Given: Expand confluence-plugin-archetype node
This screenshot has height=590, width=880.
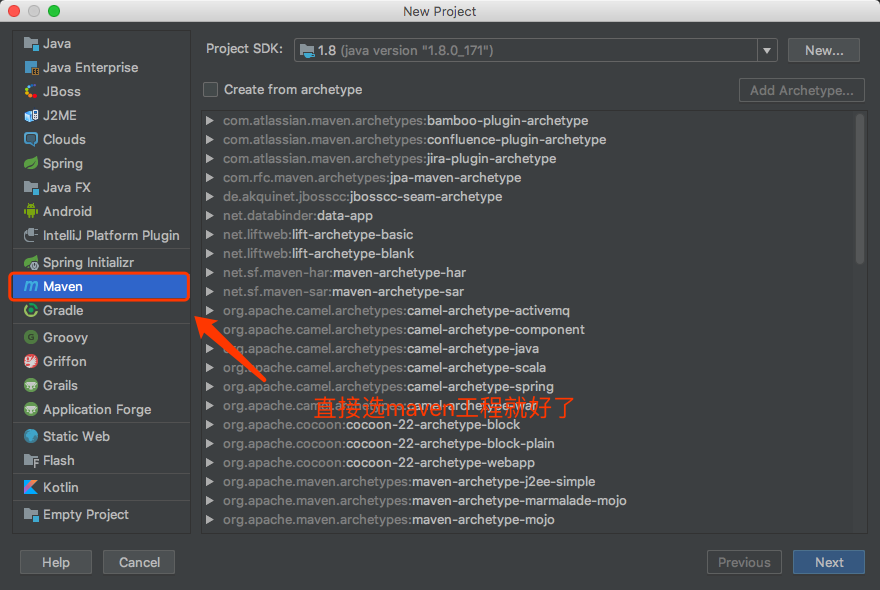Looking at the screenshot, I should click(x=209, y=140).
